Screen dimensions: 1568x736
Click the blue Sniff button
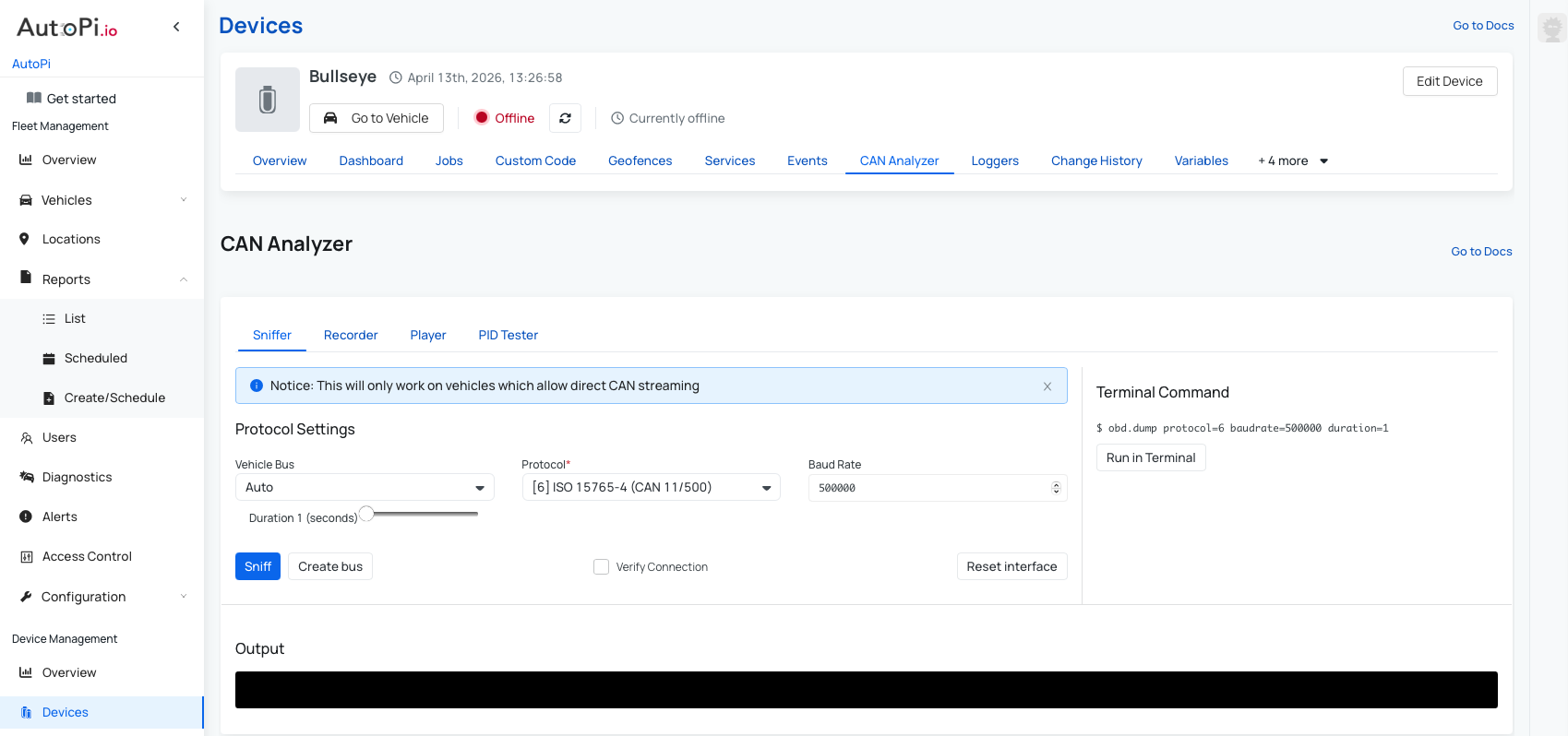tap(257, 566)
